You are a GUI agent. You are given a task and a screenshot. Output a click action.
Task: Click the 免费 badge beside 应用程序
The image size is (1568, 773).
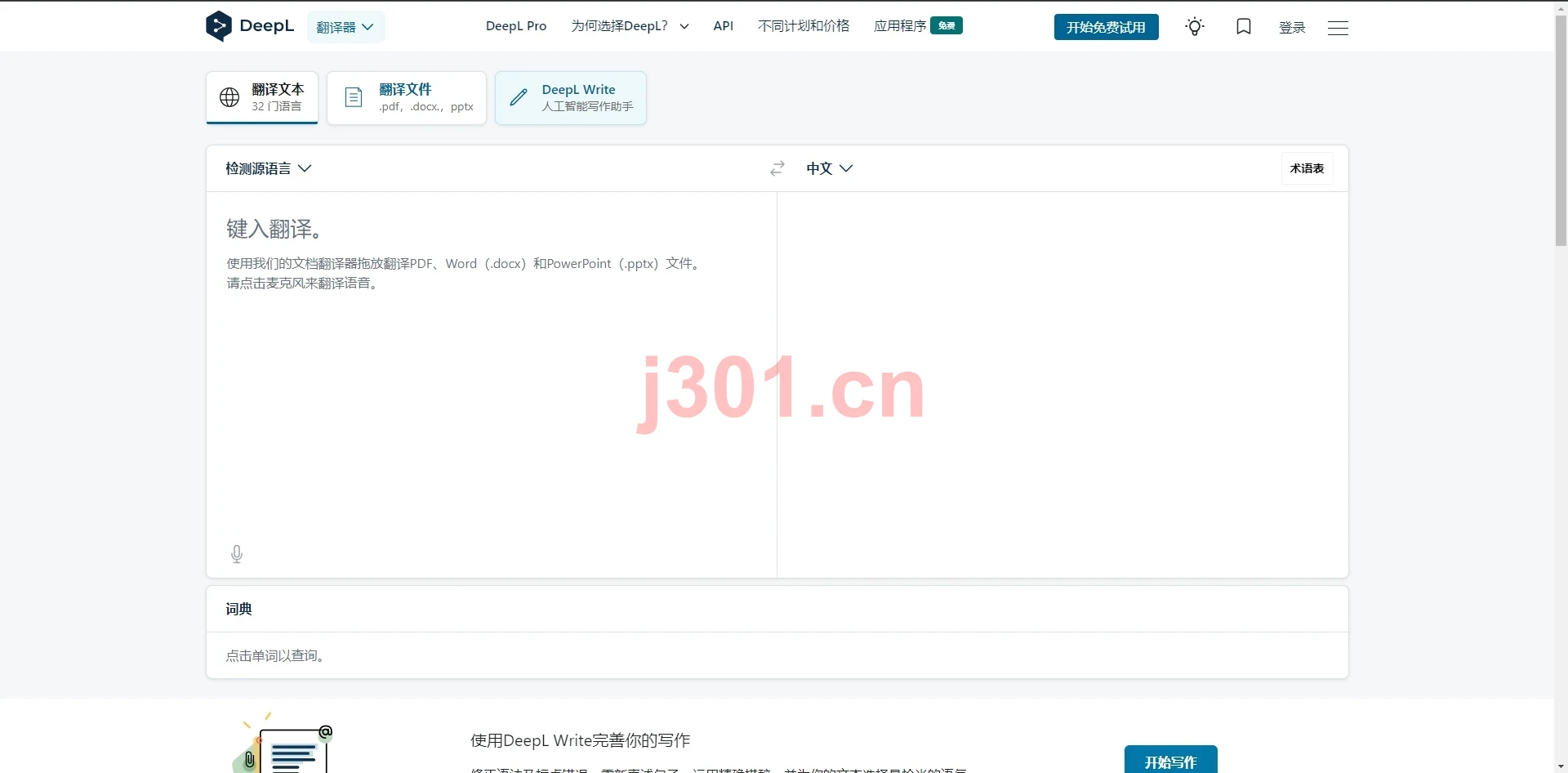(x=947, y=25)
